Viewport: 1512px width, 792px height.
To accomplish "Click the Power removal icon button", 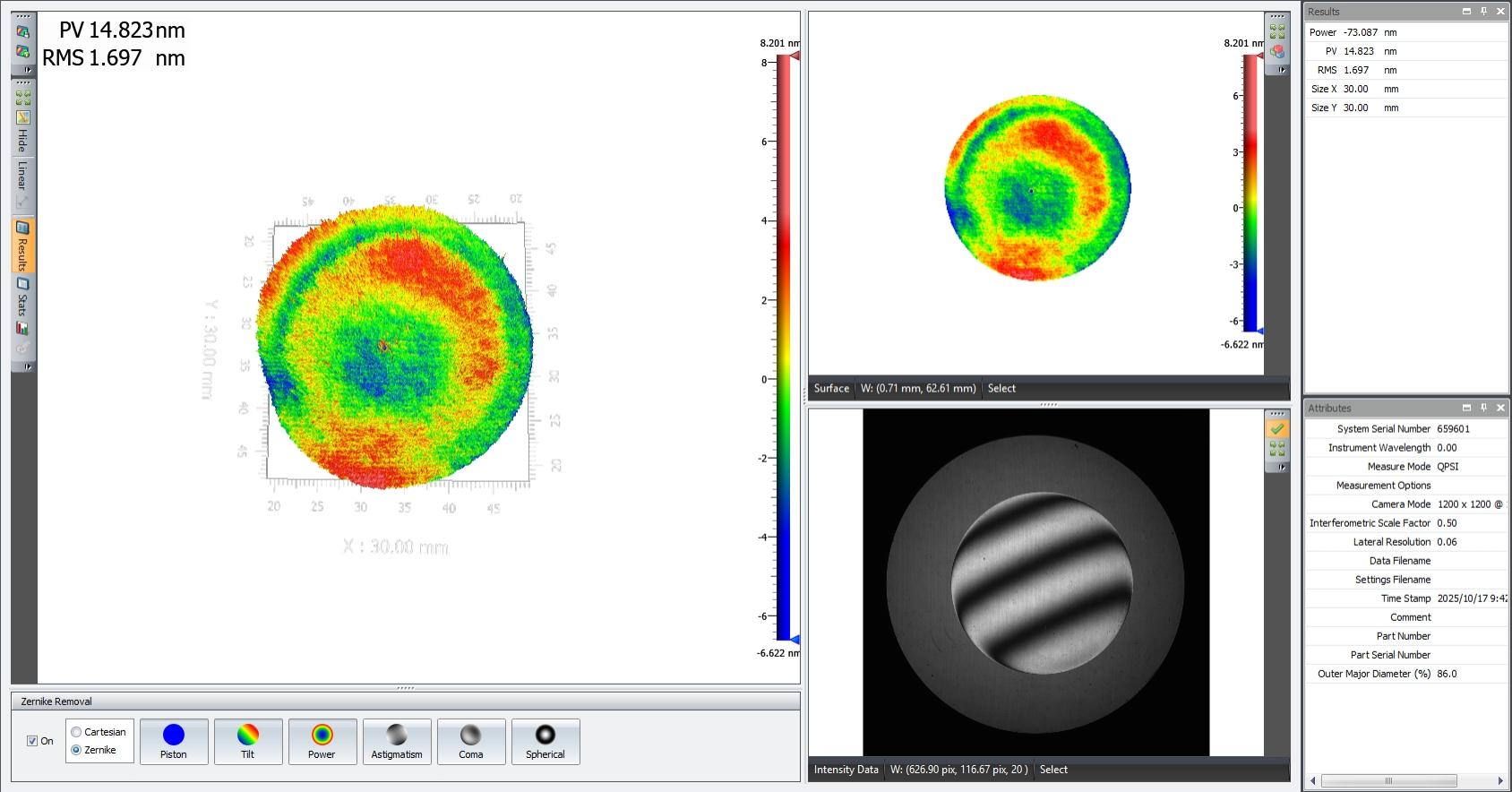I will 322,741.
